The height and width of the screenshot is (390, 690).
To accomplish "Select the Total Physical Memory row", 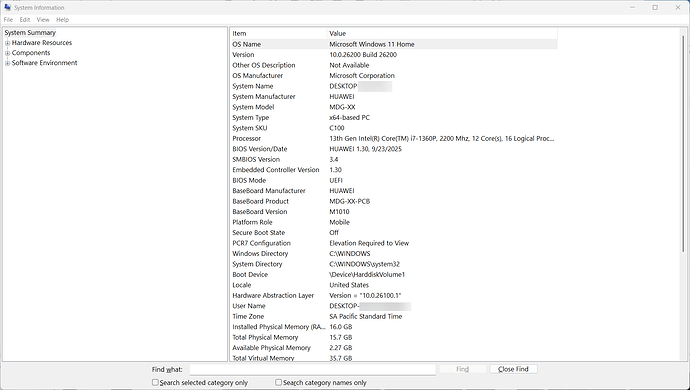I will 394,338.
